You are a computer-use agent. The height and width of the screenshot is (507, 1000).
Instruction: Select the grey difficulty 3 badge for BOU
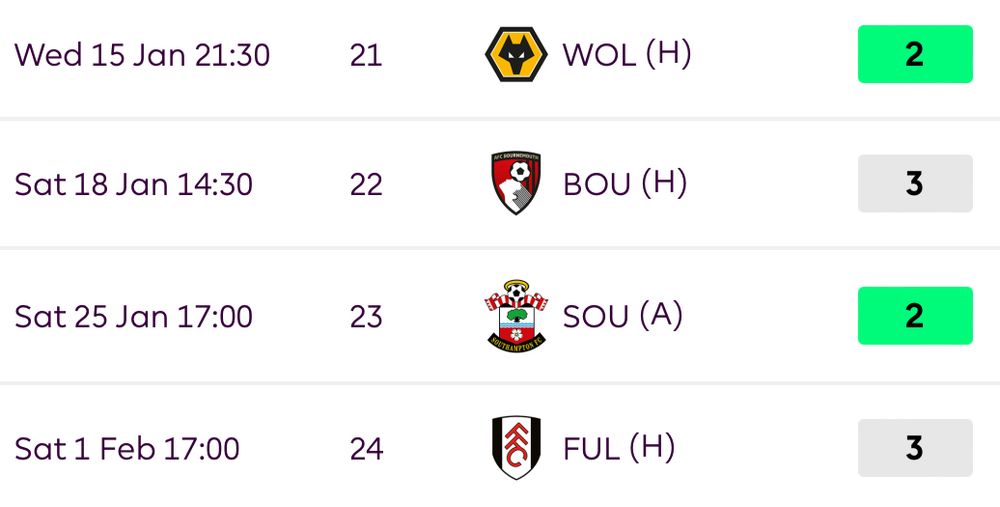click(x=915, y=183)
